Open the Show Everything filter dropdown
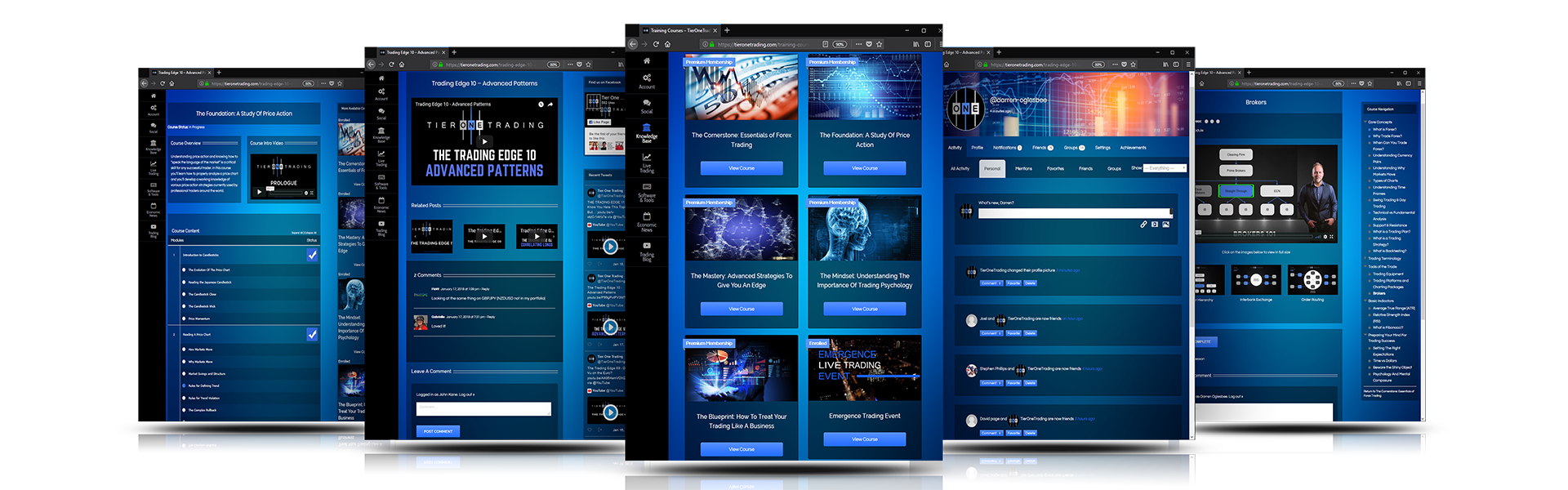Screen dimensions: 1568x490 (1165, 168)
